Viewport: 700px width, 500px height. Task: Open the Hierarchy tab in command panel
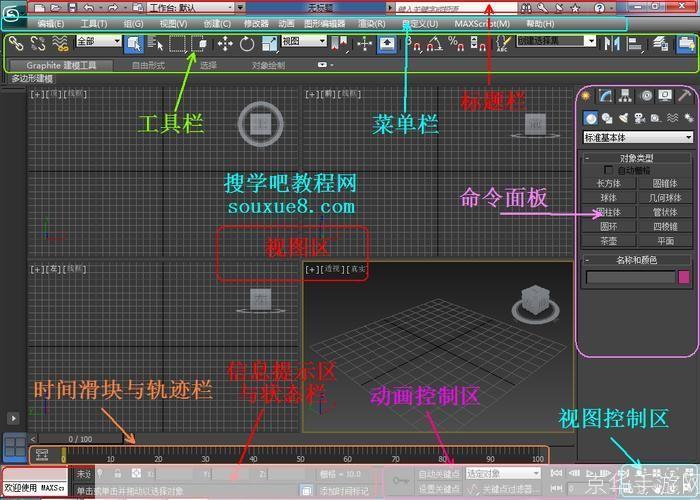tap(626, 96)
